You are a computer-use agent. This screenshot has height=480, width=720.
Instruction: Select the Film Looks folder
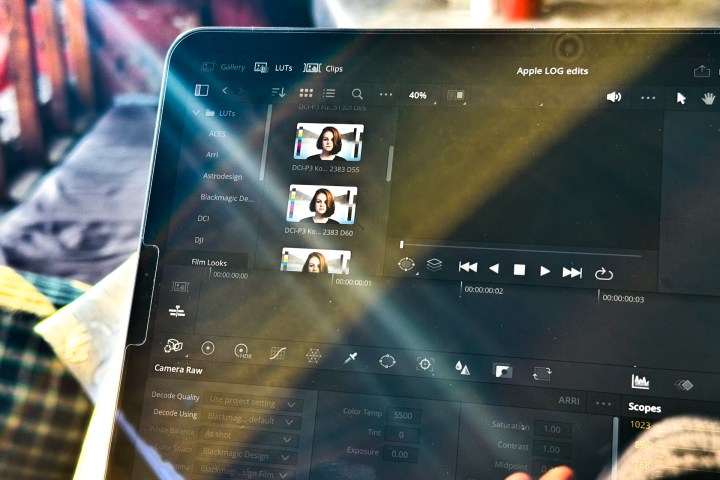pyautogui.click(x=209, y=263)
